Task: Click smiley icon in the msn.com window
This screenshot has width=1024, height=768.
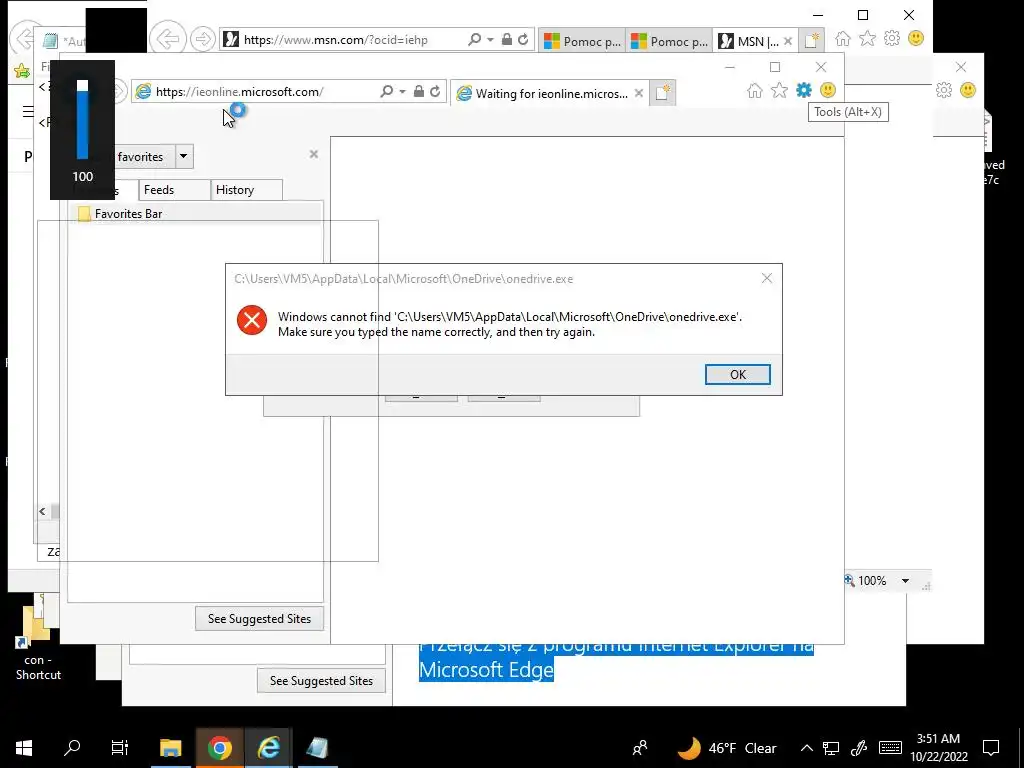Action: [x=916, y=39]
